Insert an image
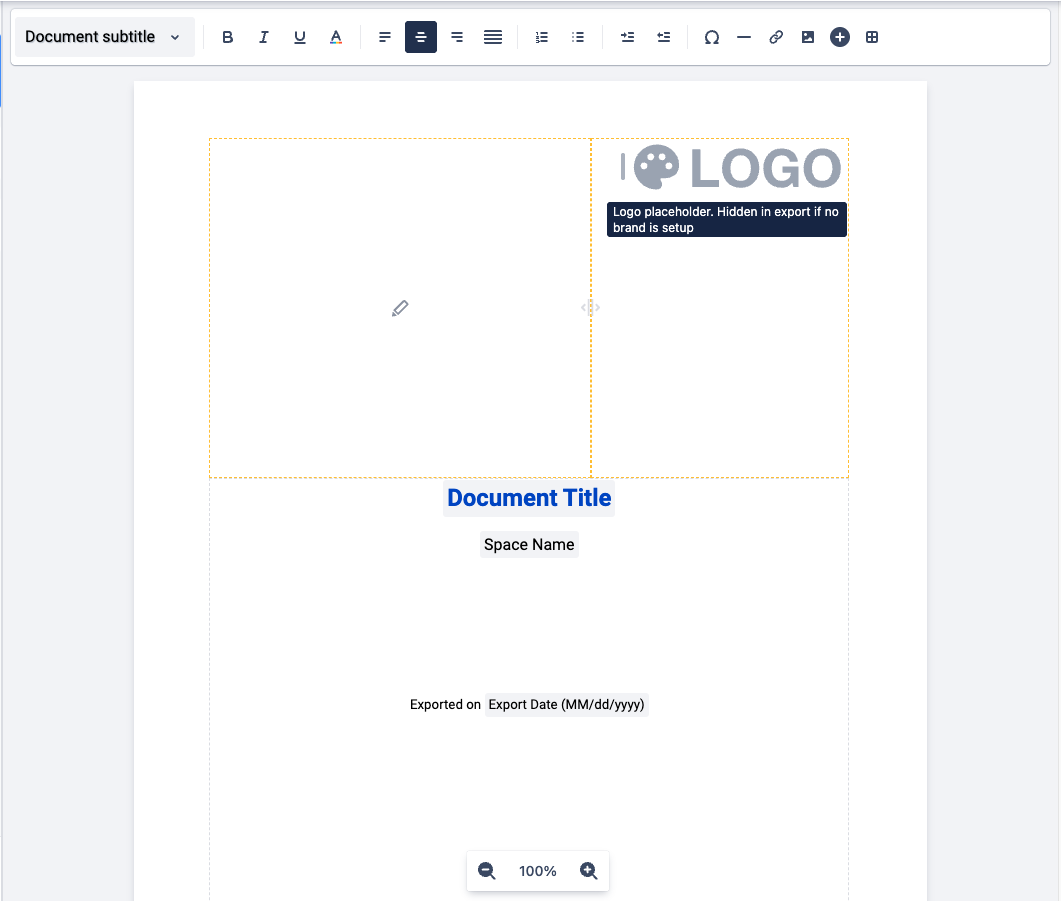Viewport: 1061px width, 901px height. [808, 37]
